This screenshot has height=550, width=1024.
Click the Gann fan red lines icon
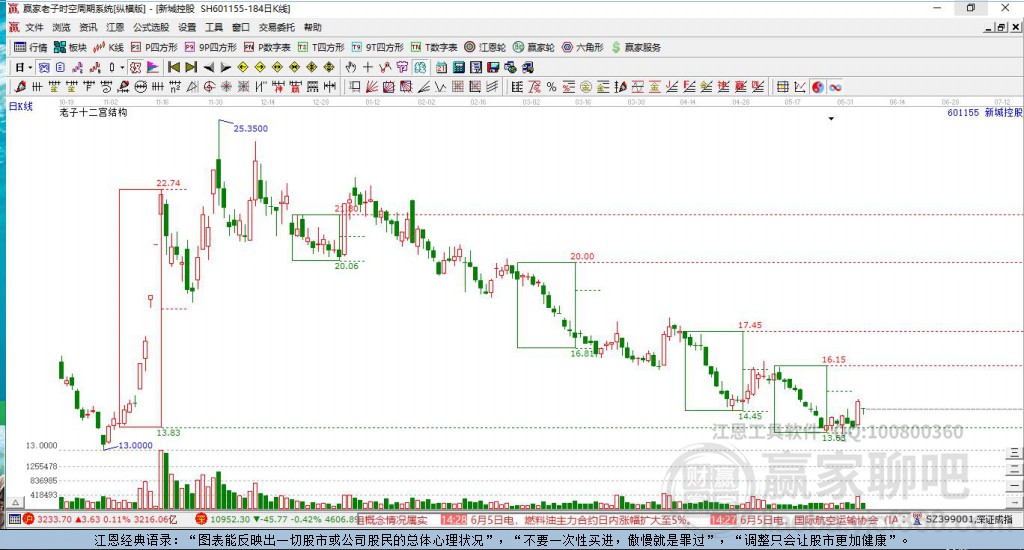click(x=372, y=87)
